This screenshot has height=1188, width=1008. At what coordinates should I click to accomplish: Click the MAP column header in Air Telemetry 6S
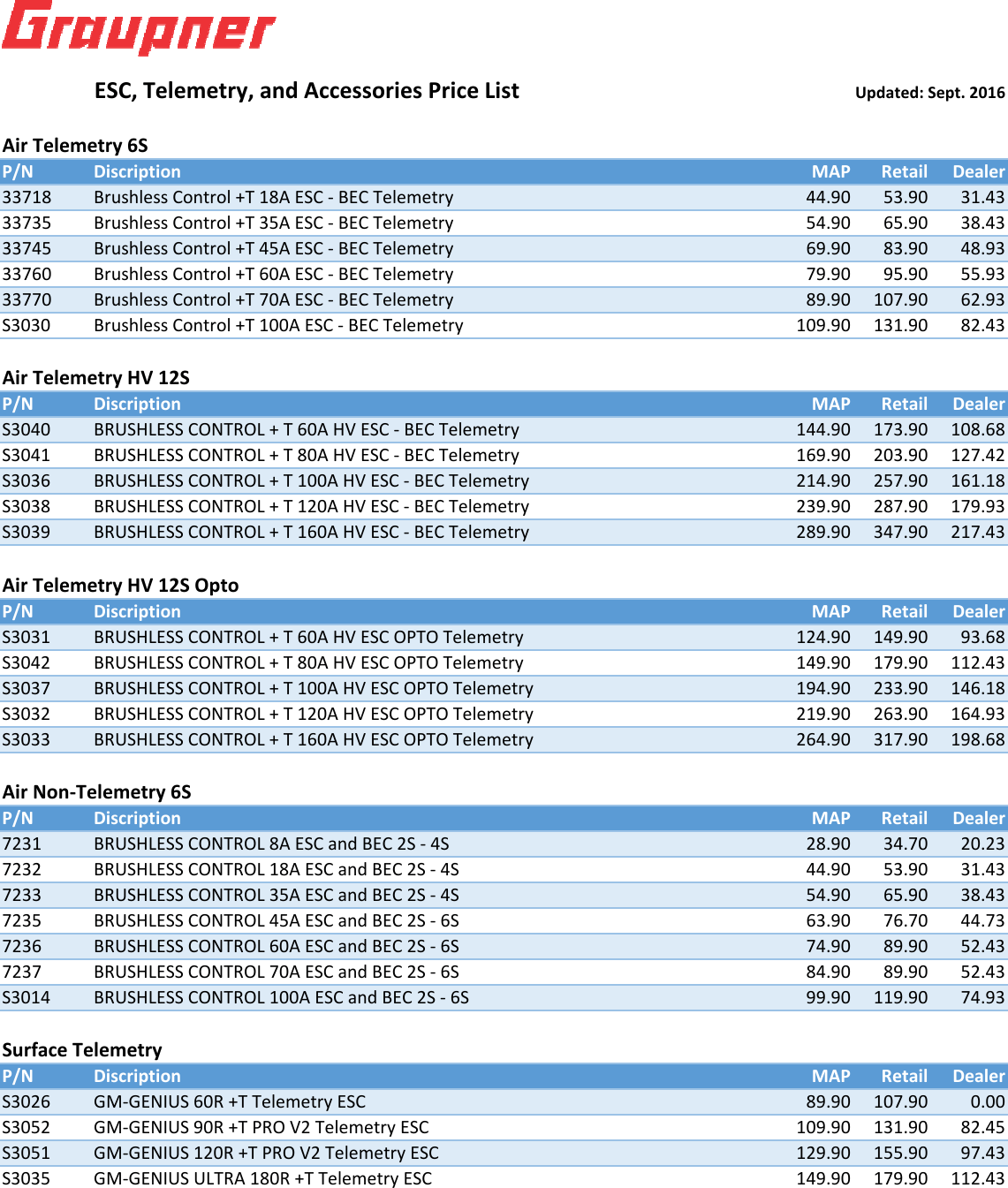click(830, 171)
